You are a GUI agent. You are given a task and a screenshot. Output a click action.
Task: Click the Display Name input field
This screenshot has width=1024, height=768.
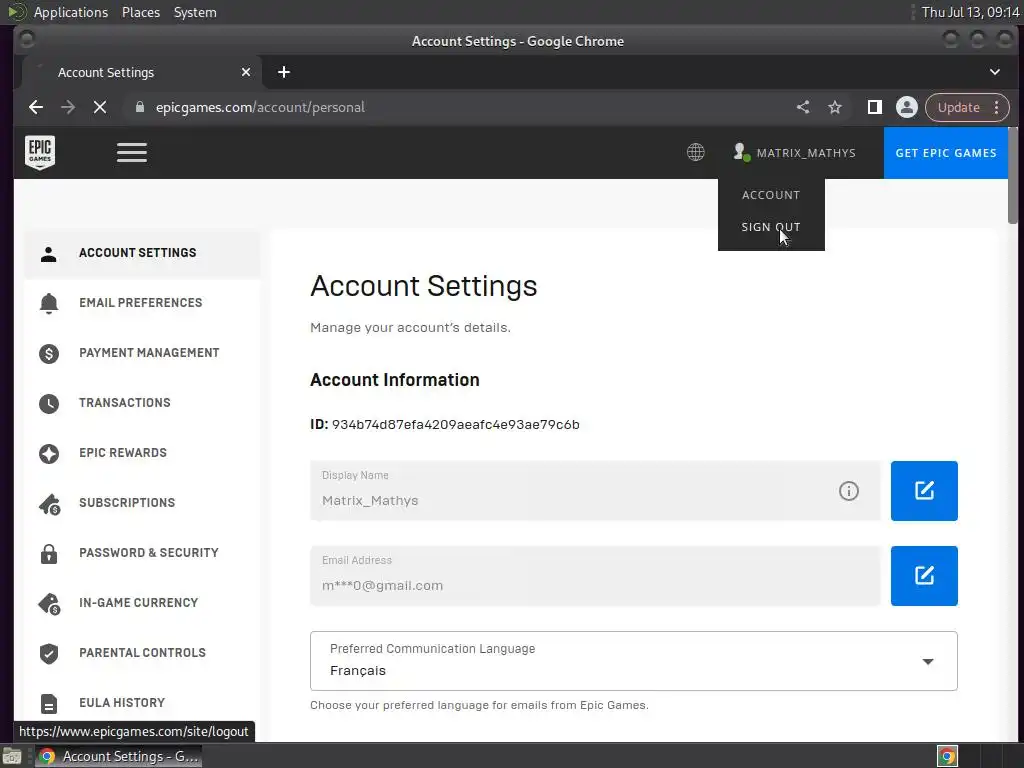[595, 491]
